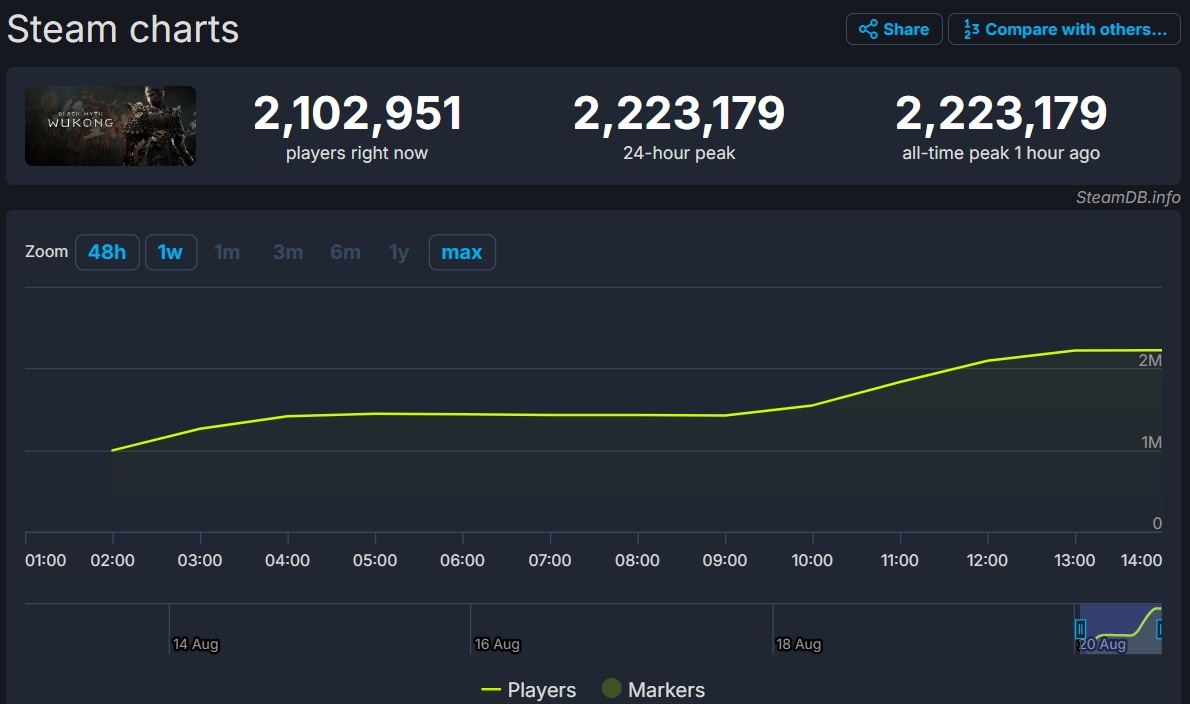Toggle the Players series in legend
The image size is (1190, 704).
click(x=529, y=690)
